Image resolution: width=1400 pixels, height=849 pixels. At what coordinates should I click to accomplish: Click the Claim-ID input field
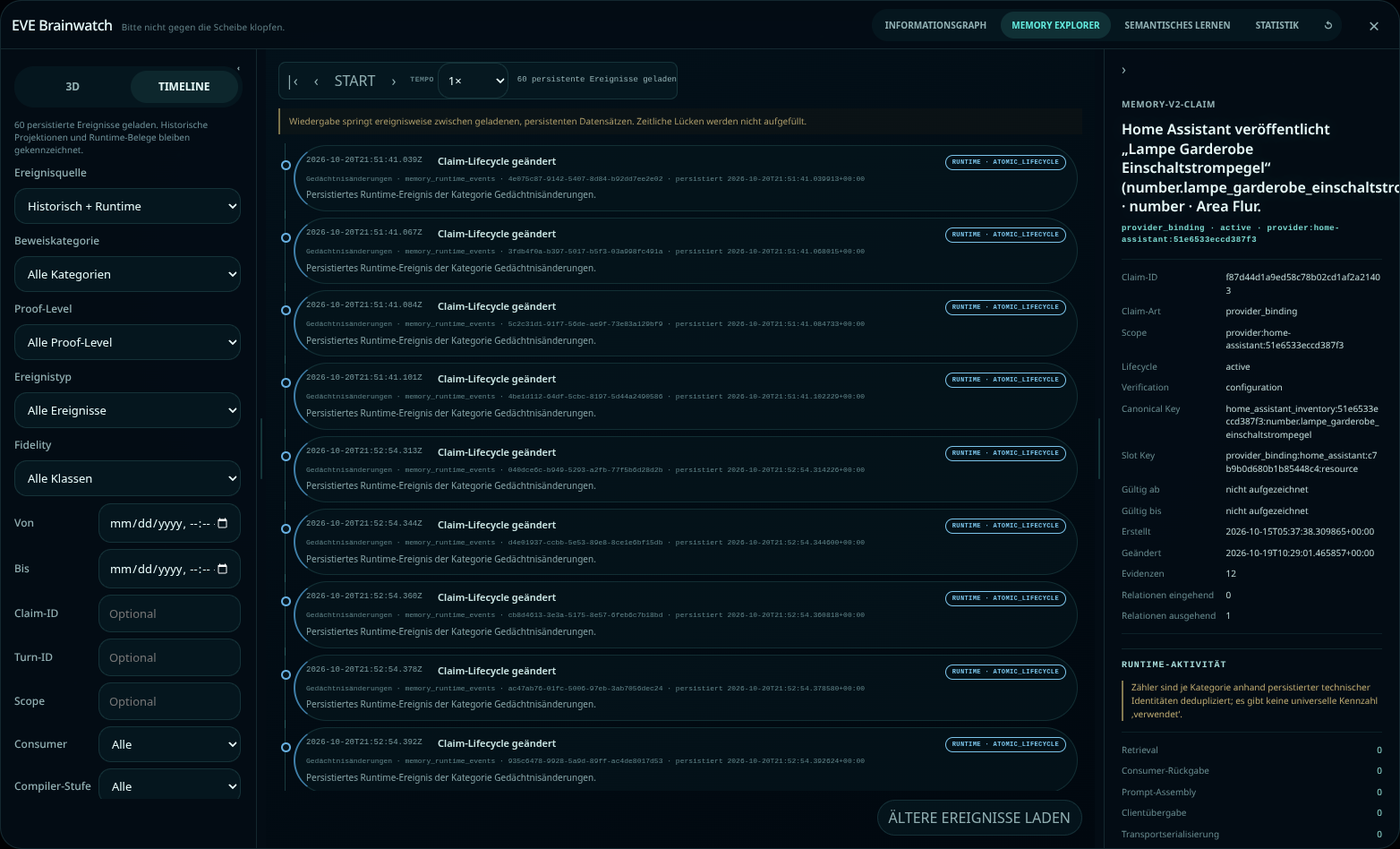pyautogui.click(x=169, y=613)
